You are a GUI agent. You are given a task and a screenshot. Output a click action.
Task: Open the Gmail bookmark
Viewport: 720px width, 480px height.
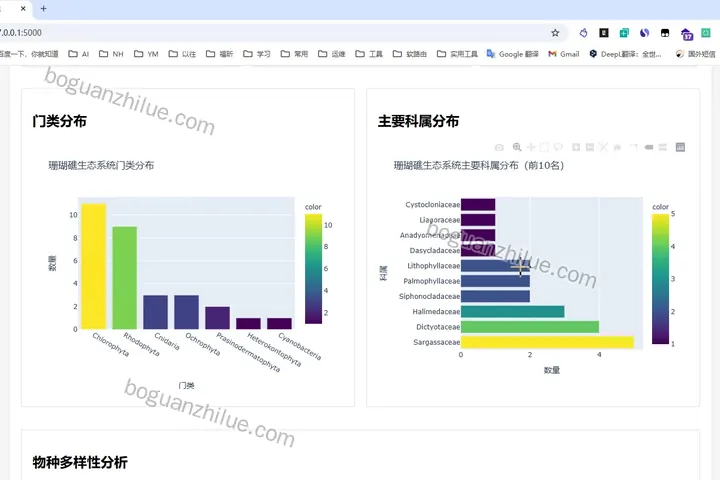pos(564,54)
